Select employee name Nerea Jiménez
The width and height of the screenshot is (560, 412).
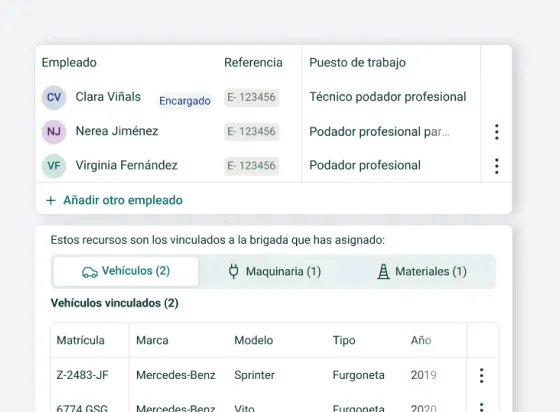117,131
